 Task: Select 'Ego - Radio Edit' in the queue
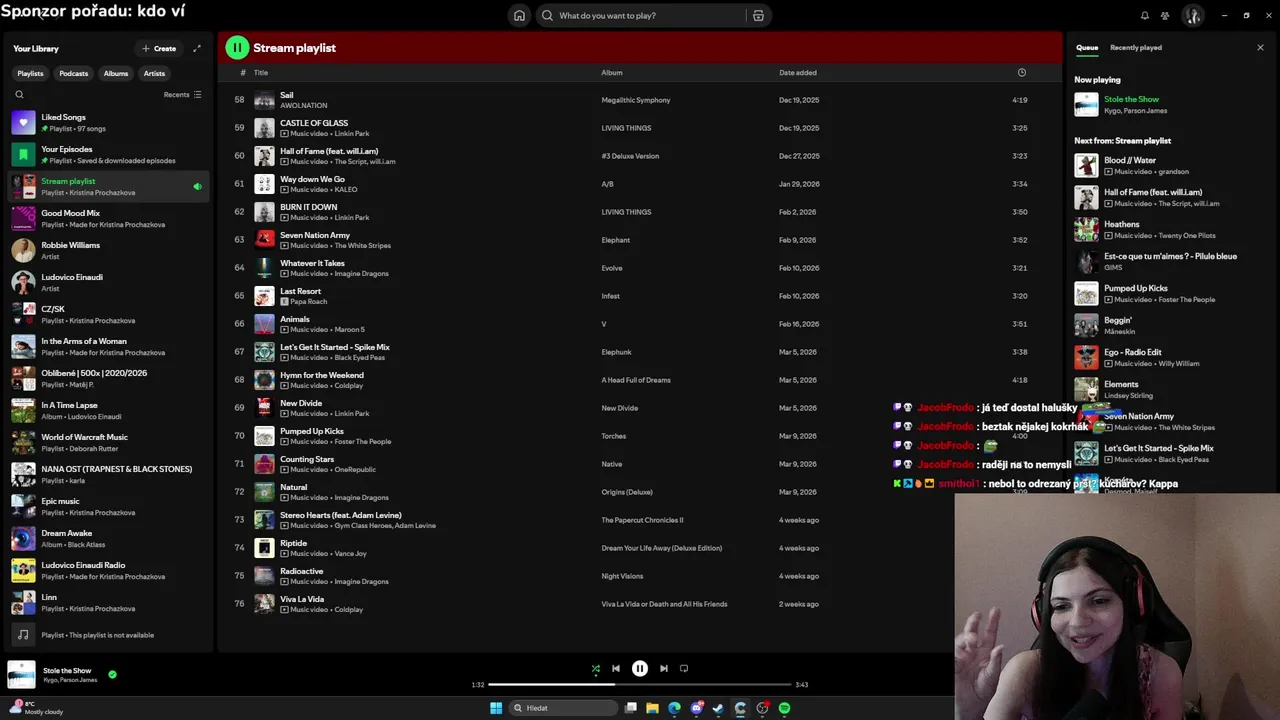click(1165, 358)
